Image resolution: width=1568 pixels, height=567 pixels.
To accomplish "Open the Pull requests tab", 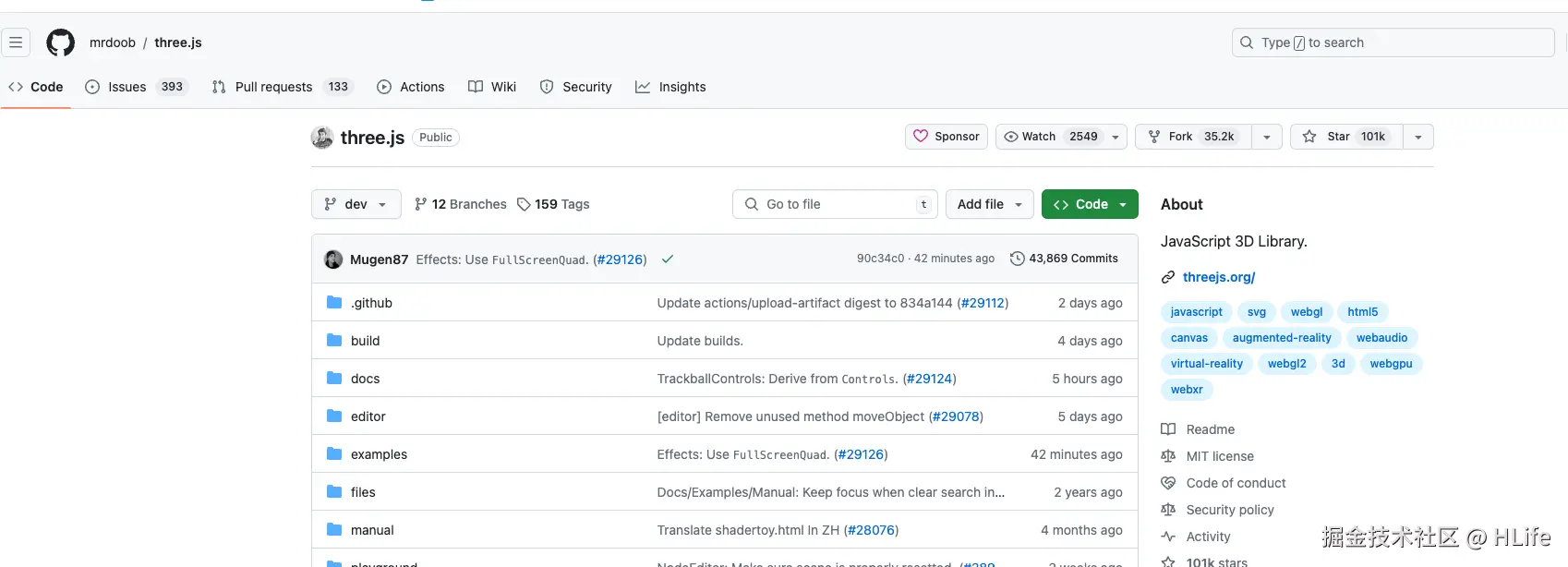I will (x=283, y=87).
